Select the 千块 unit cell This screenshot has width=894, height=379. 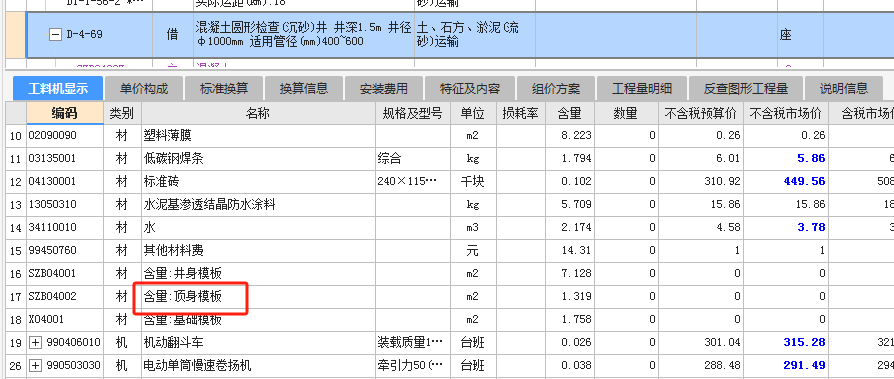[473, 182]
